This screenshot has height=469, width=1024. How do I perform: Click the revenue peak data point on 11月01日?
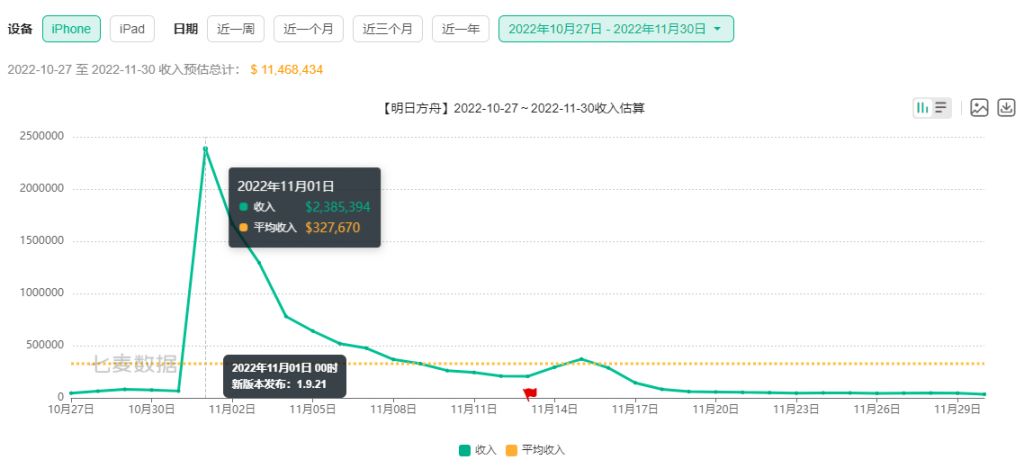point(205,149)
